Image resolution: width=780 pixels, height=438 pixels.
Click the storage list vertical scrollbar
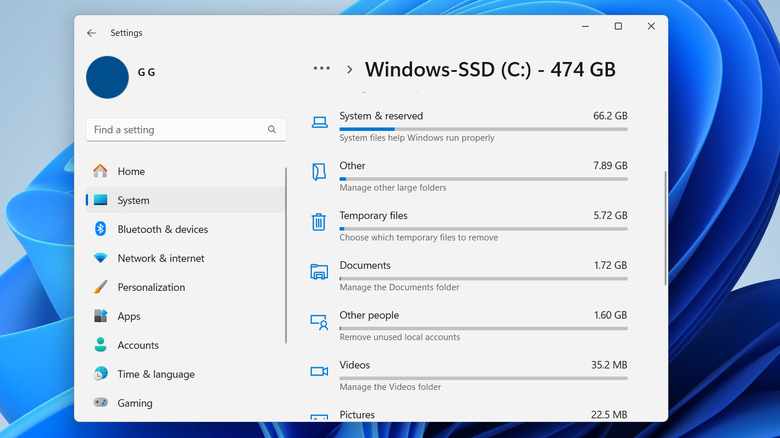click(x=665, y=230)
